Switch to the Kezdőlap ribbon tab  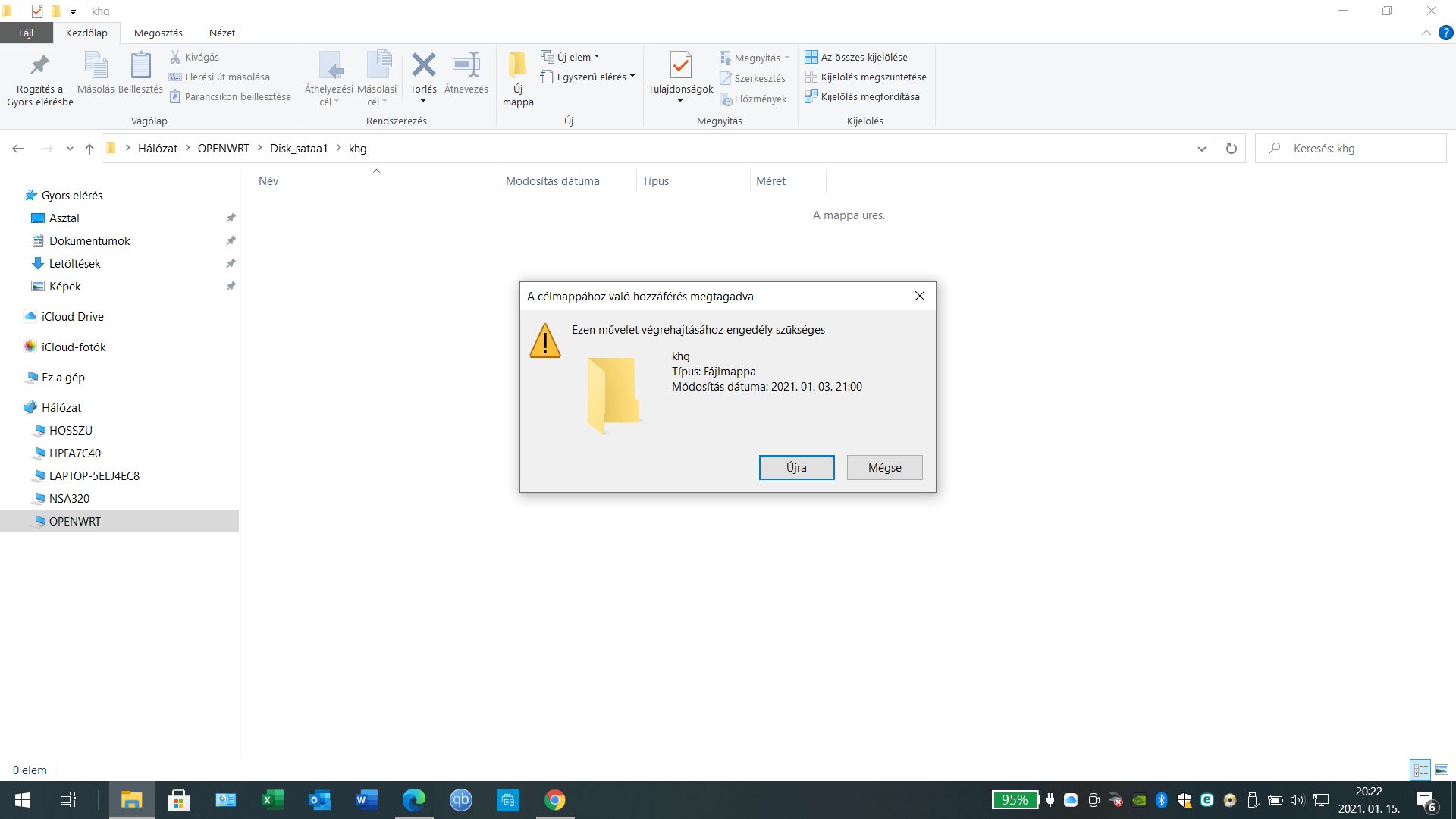pyautogui.click(x=86, y=33)
